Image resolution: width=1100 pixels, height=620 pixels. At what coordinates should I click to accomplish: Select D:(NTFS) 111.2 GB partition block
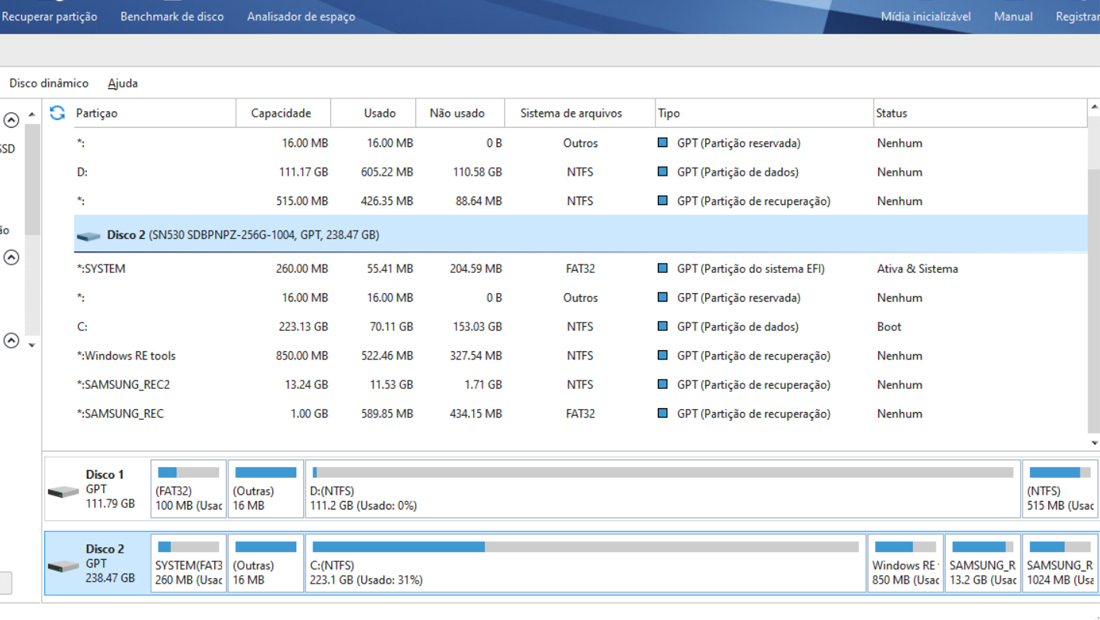662,489
